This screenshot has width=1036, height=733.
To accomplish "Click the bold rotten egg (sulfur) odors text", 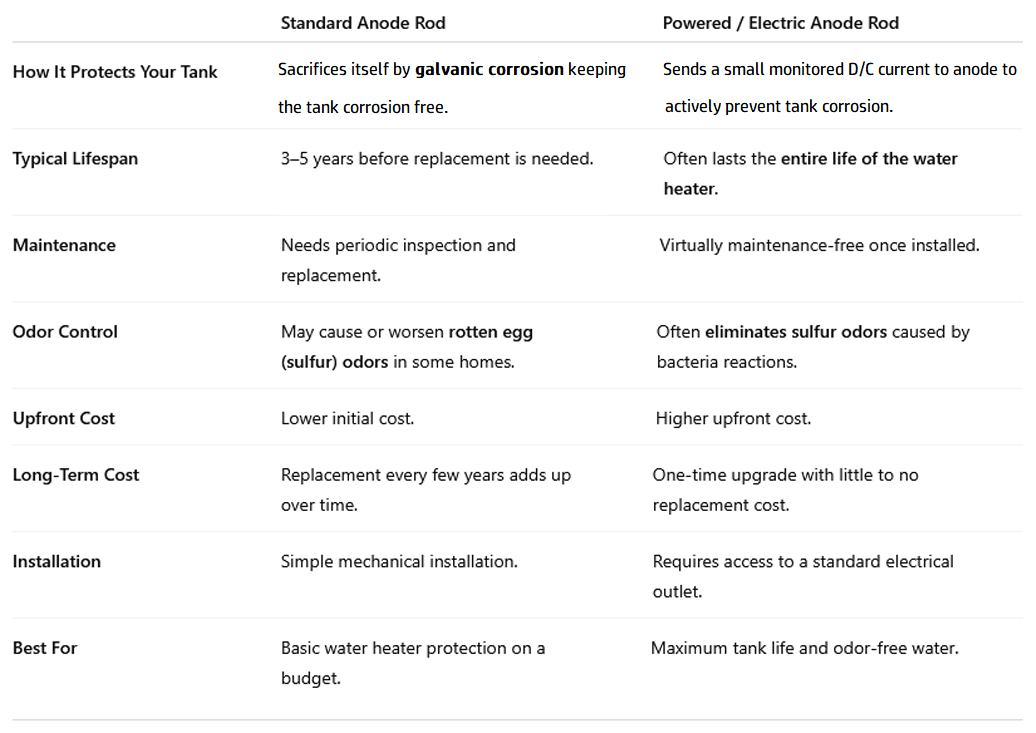I will click(x=407, y=347).
